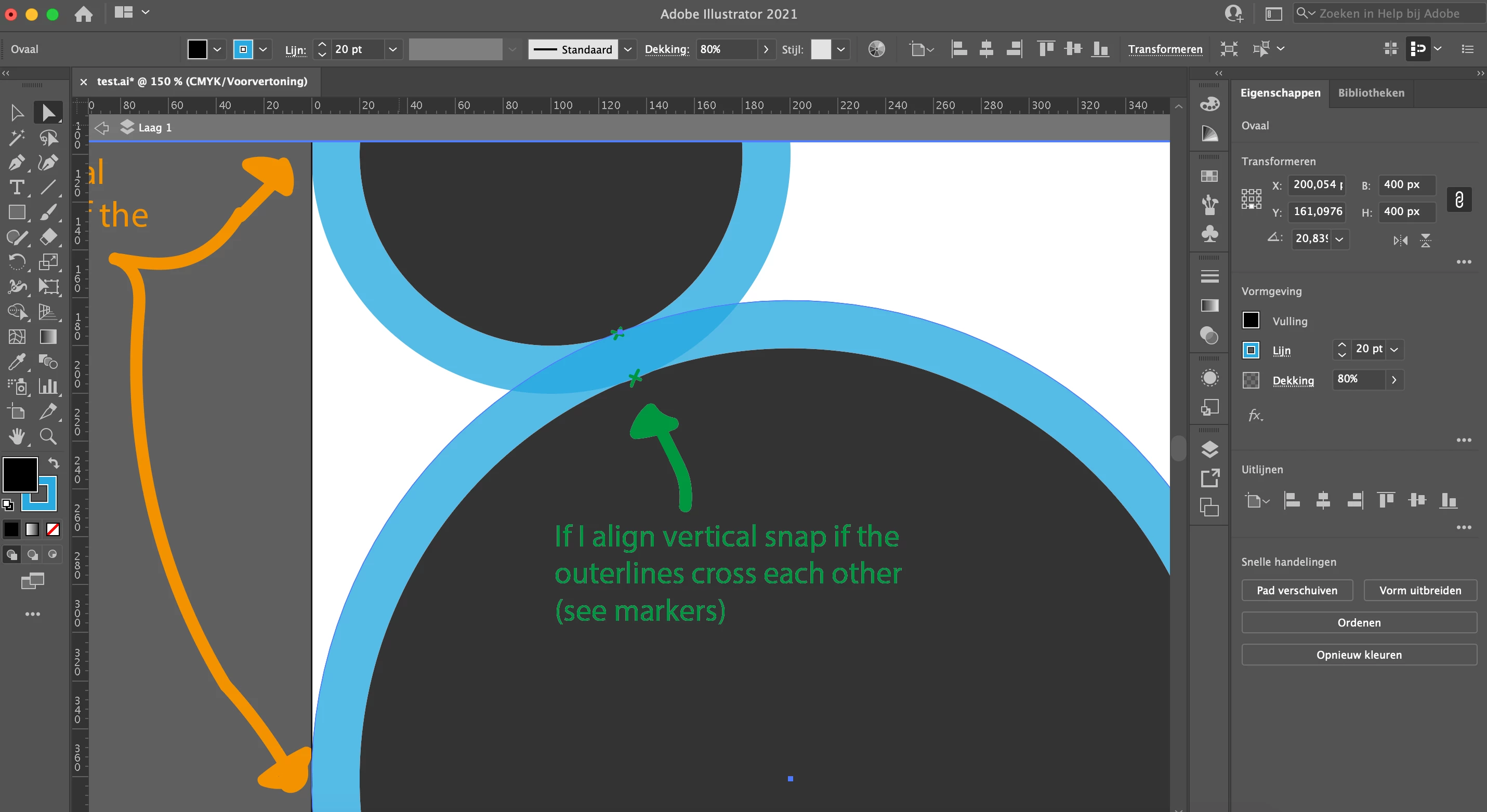
Task: Toggle constrain width and height proportions
Action: (x=1459, y=199)
